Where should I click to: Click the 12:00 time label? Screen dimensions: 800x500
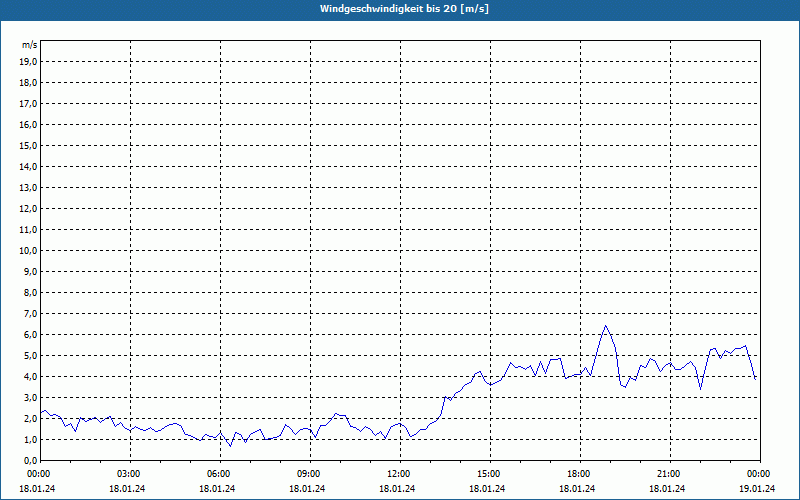[399, 474]
